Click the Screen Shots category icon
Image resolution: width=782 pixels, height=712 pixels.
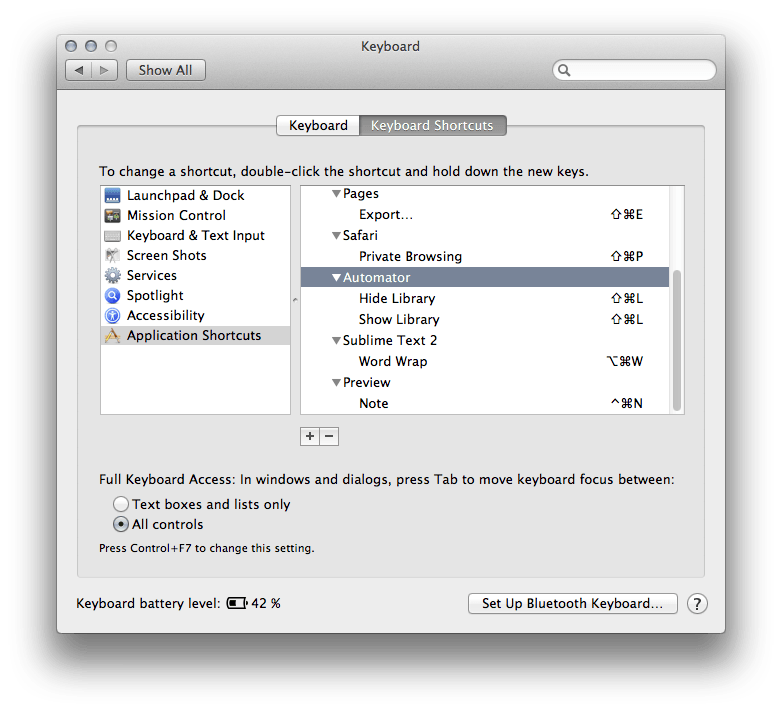pyautogui.click(x=112, y=256)
